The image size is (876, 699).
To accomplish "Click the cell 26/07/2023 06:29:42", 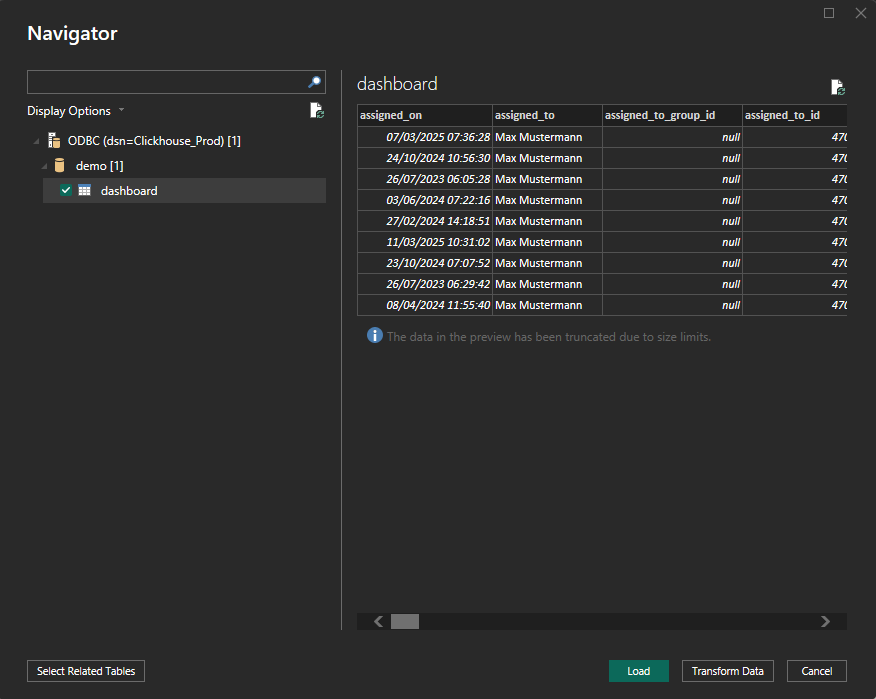I will (425, 284).
